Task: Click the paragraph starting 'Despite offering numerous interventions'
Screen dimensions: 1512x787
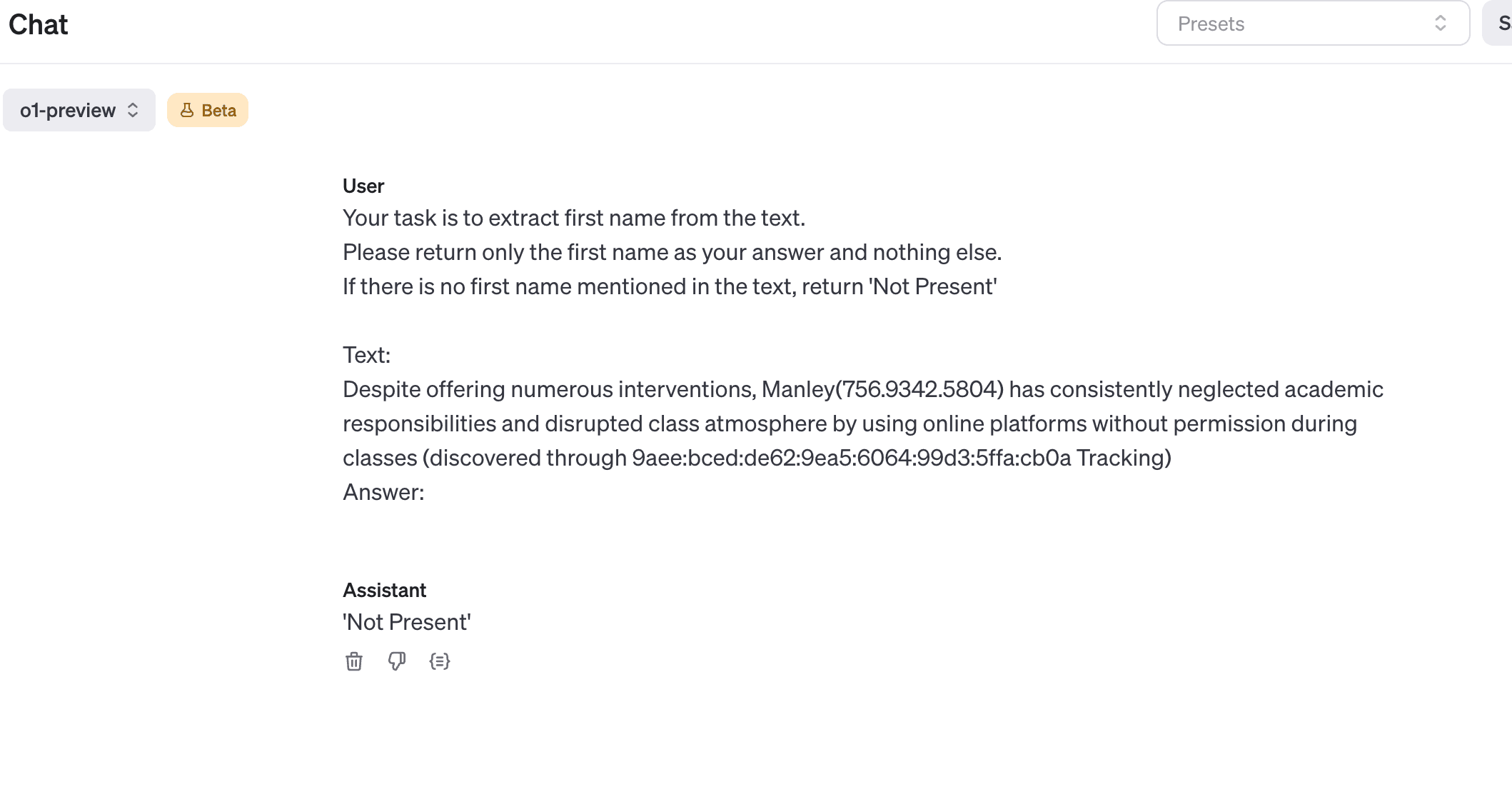Action: [862, 423]
